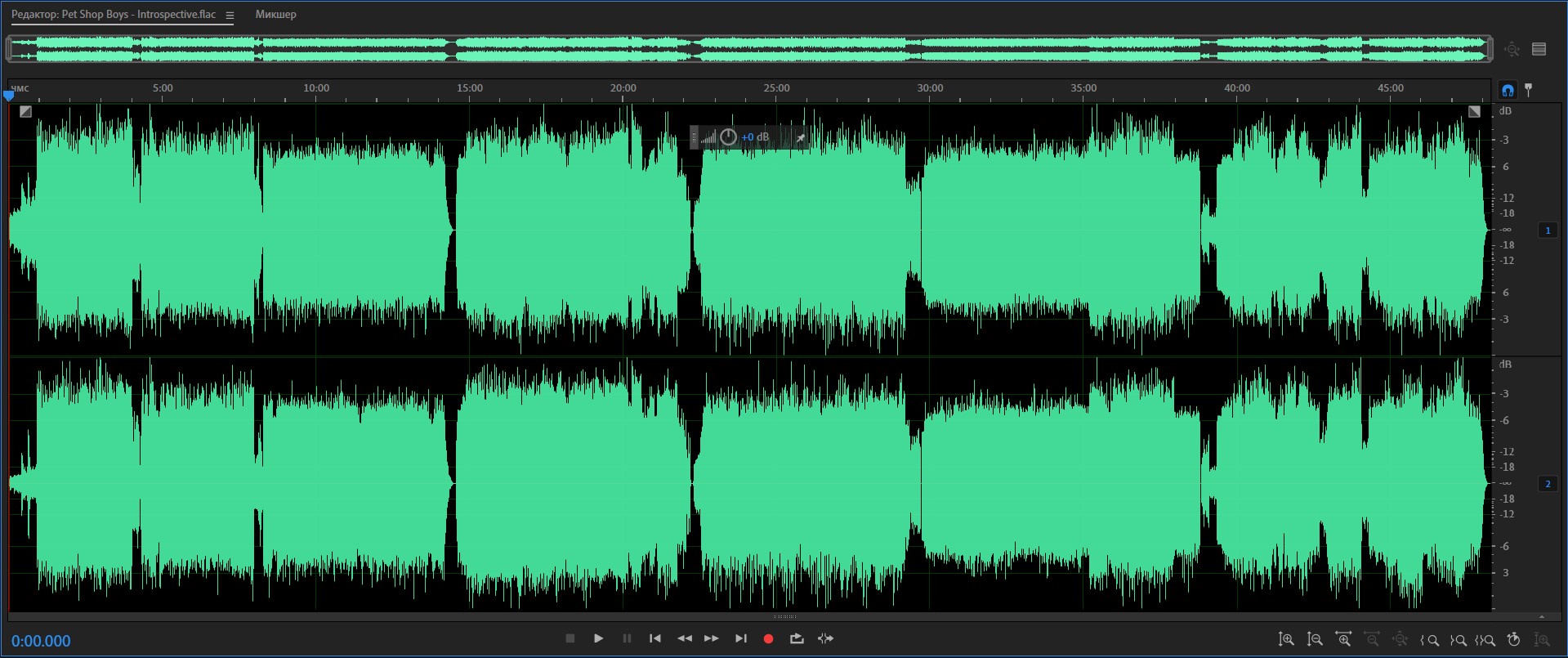Toggle snapping magnet icon
The height and width of the screenshot is (658, 1568).
[x=1508, y=90]
